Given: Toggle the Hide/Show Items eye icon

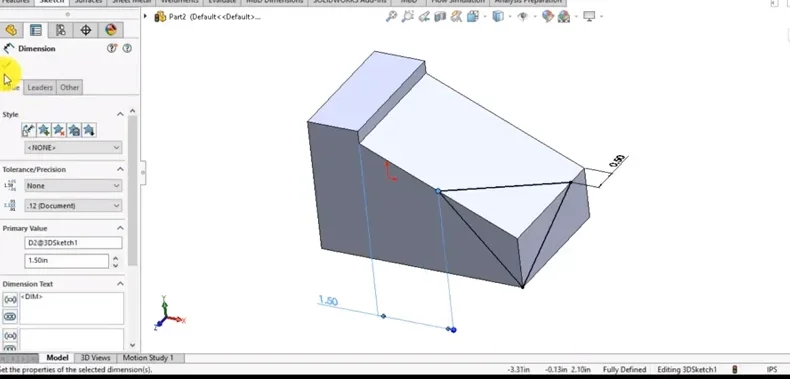Looking at the screenshot, I should [x=522, y=17].
